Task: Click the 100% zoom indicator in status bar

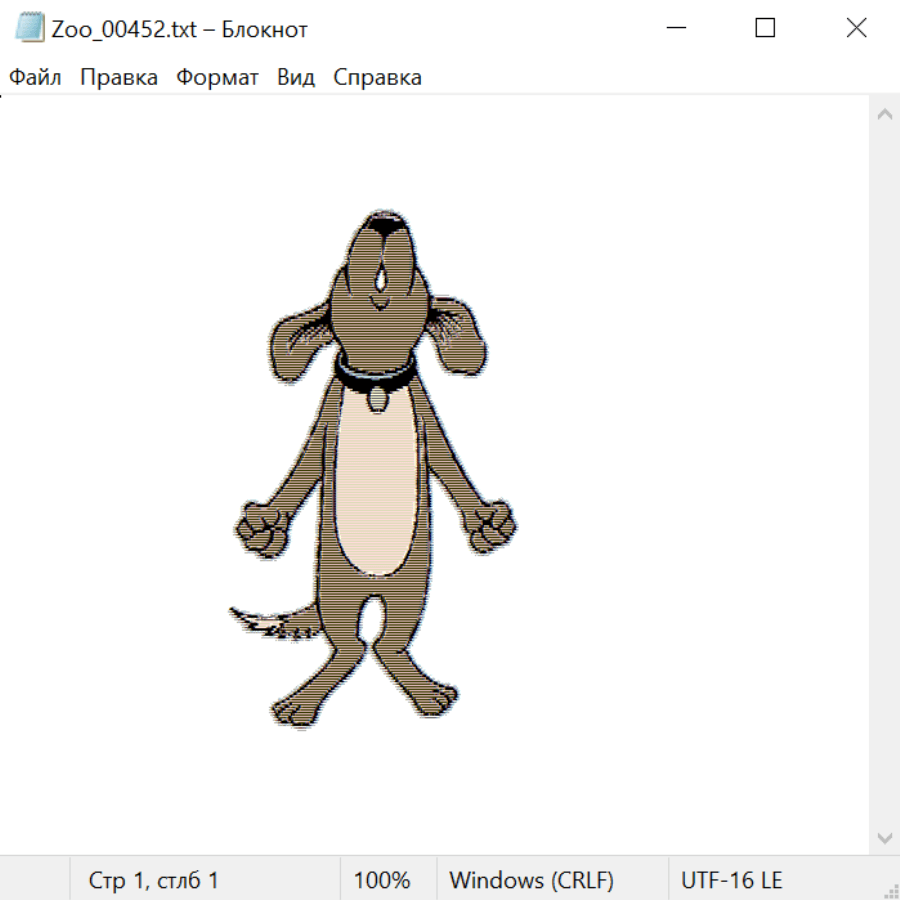Action: pyautogui.click(x=382, y=880)
